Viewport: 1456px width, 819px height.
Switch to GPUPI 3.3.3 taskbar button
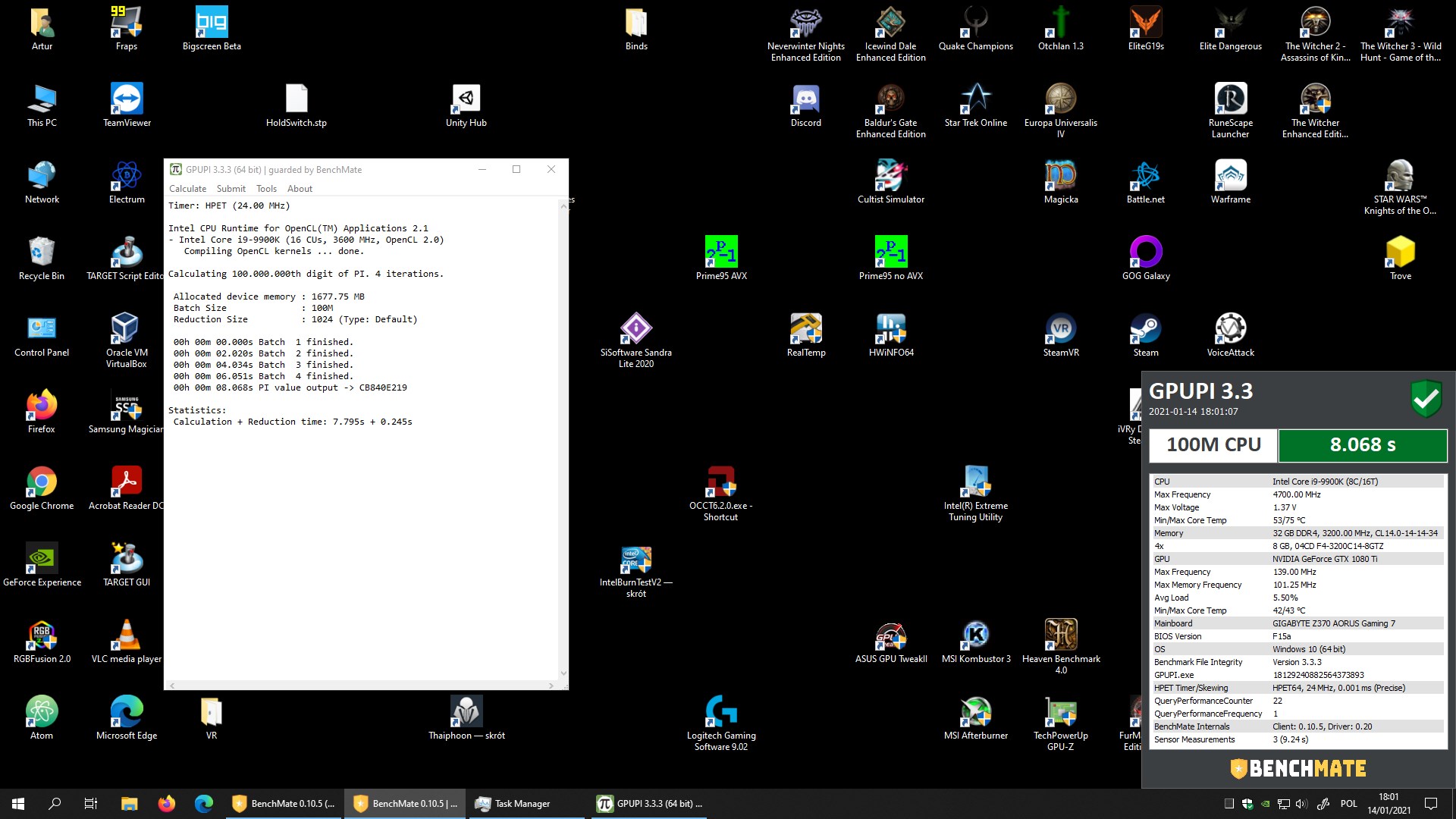point(649,804)
